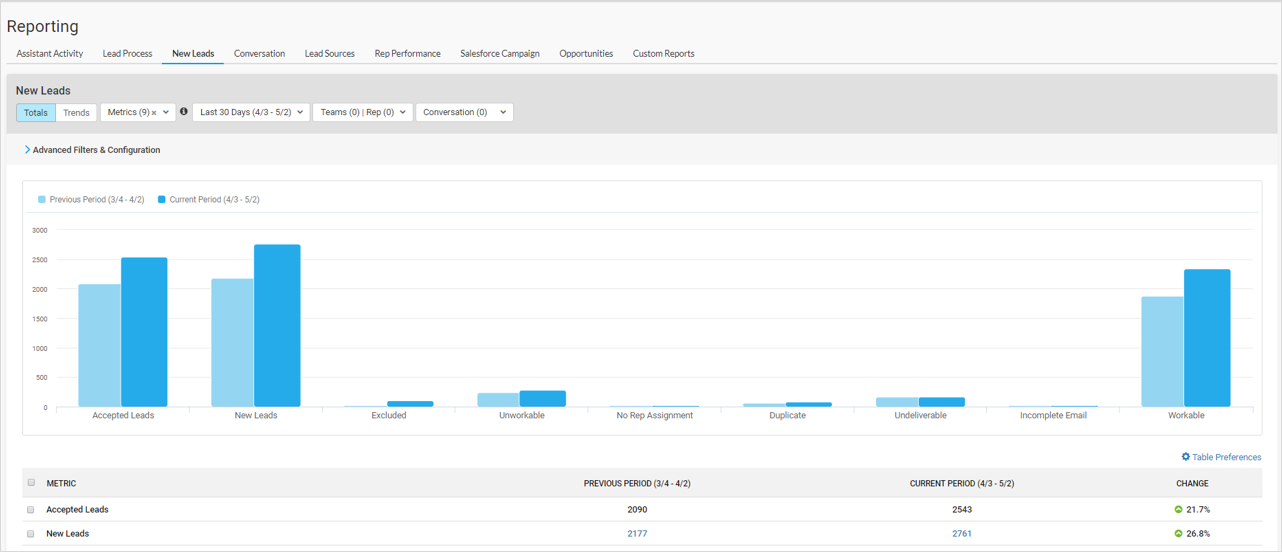Open the Teams (0) | Rep (0) dropdown
Image resolution: width=1282 pixels, height=552 pixels.
(x=363, y=112)
